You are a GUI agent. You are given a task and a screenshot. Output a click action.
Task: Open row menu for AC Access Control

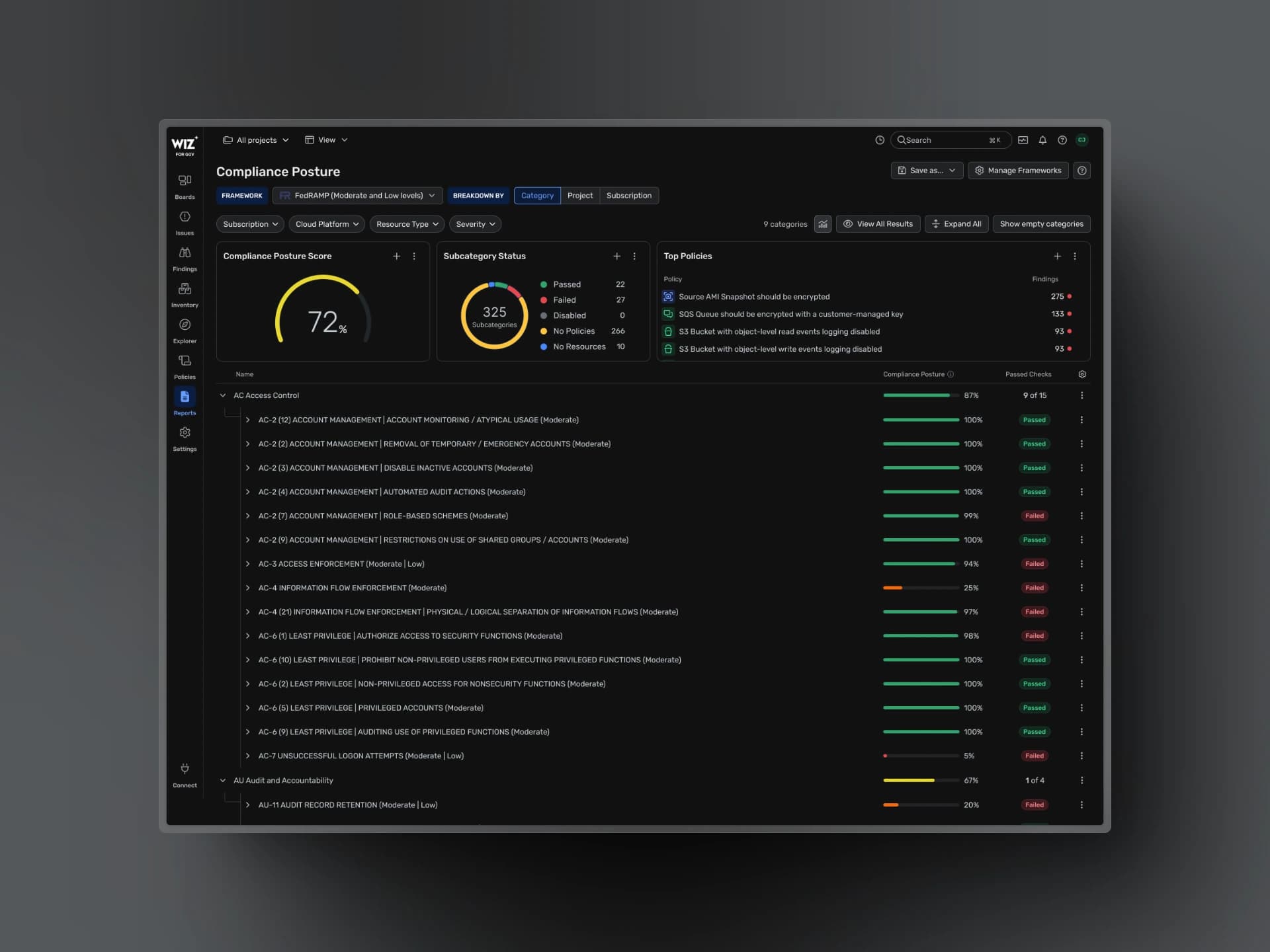point(1082,395)
